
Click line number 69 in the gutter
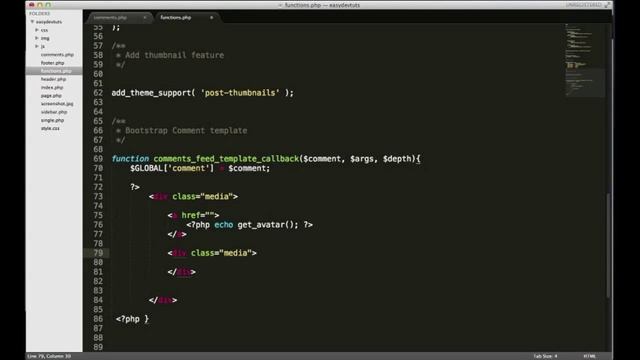click(98, 159)
